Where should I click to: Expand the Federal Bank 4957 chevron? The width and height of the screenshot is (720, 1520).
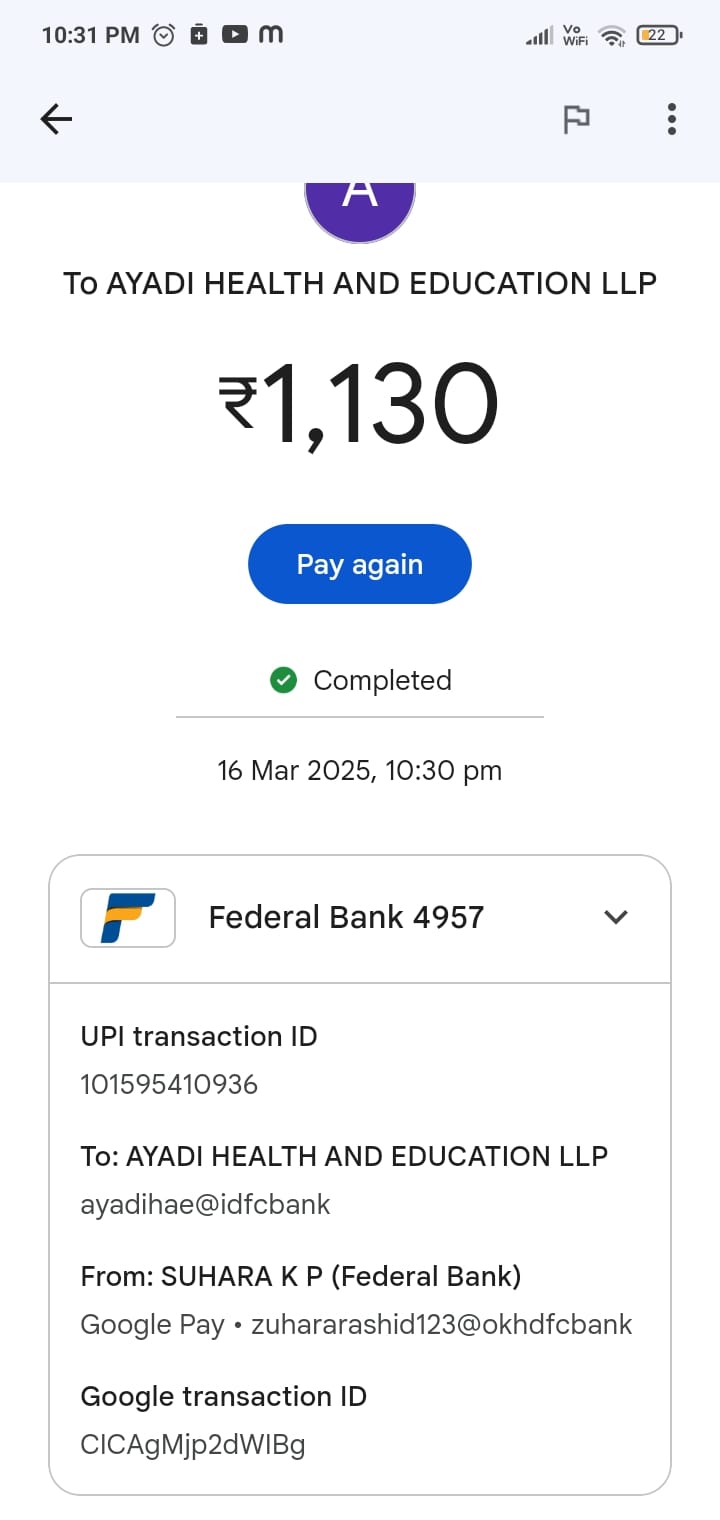(616, 917)
